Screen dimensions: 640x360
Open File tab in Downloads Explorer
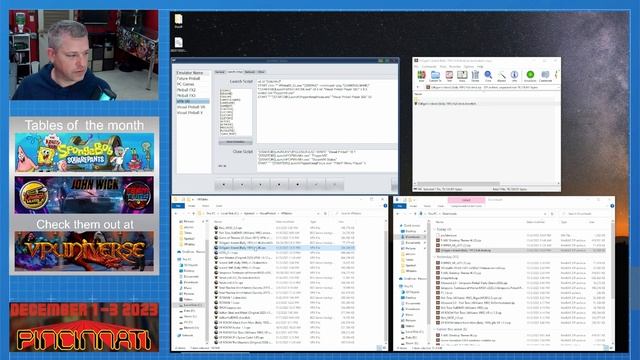click(400, 206)
